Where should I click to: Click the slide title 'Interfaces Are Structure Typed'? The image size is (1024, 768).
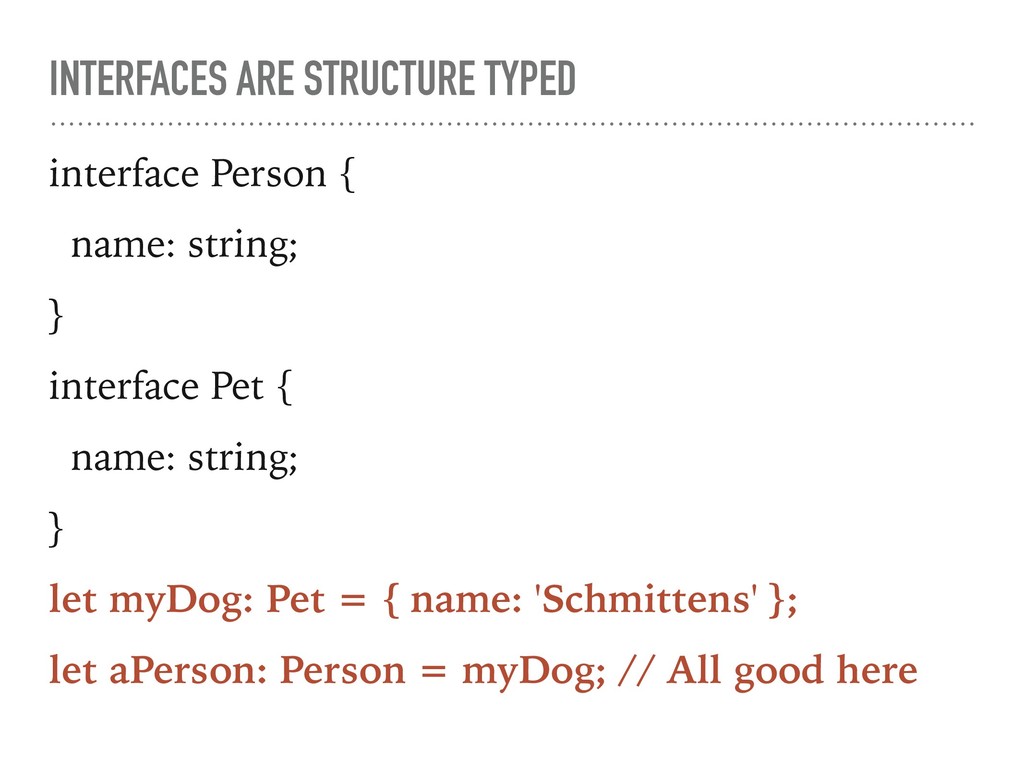coord(313,78)
